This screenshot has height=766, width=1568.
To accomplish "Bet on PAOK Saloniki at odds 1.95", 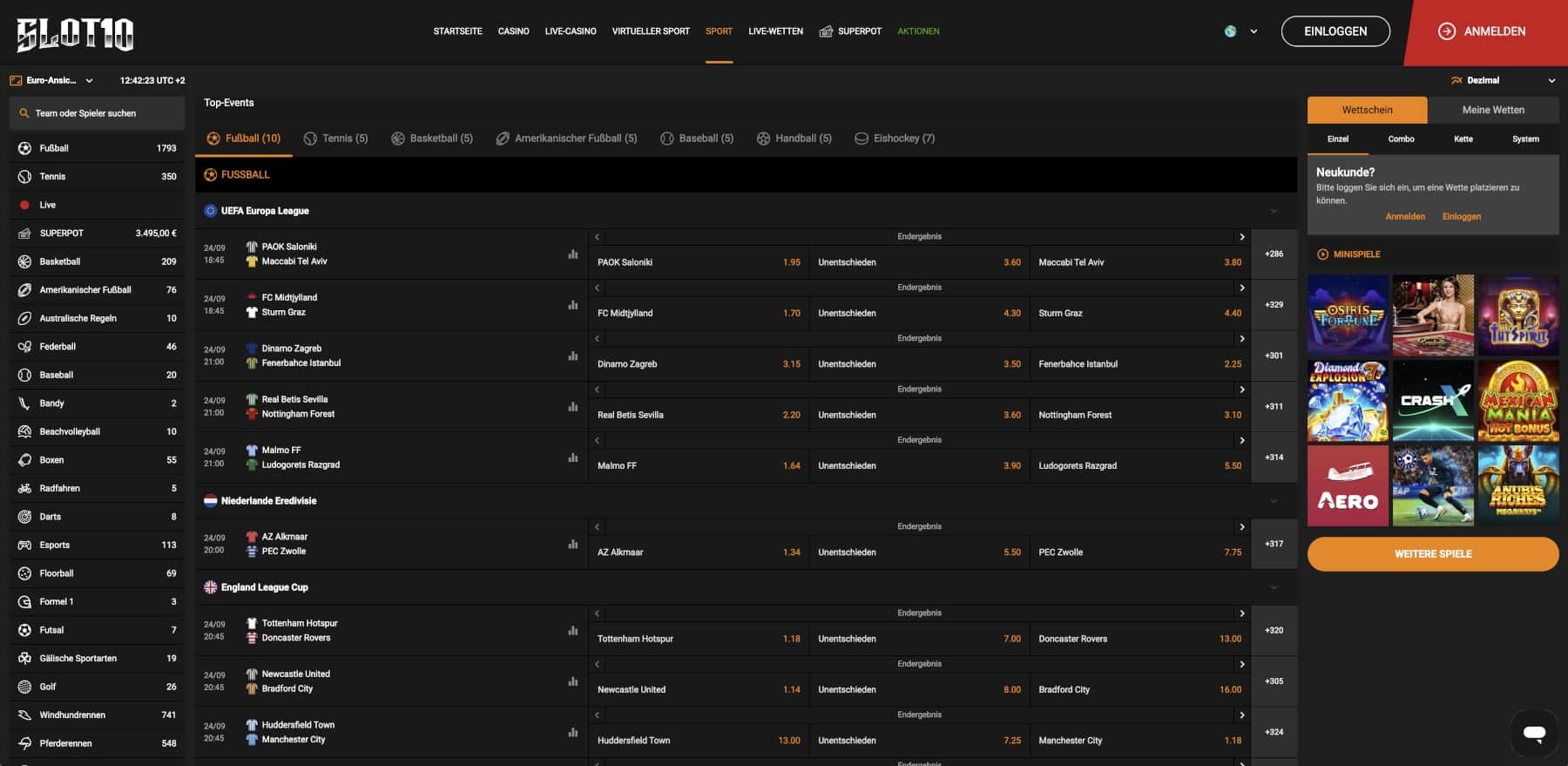I will pos(699,262).
